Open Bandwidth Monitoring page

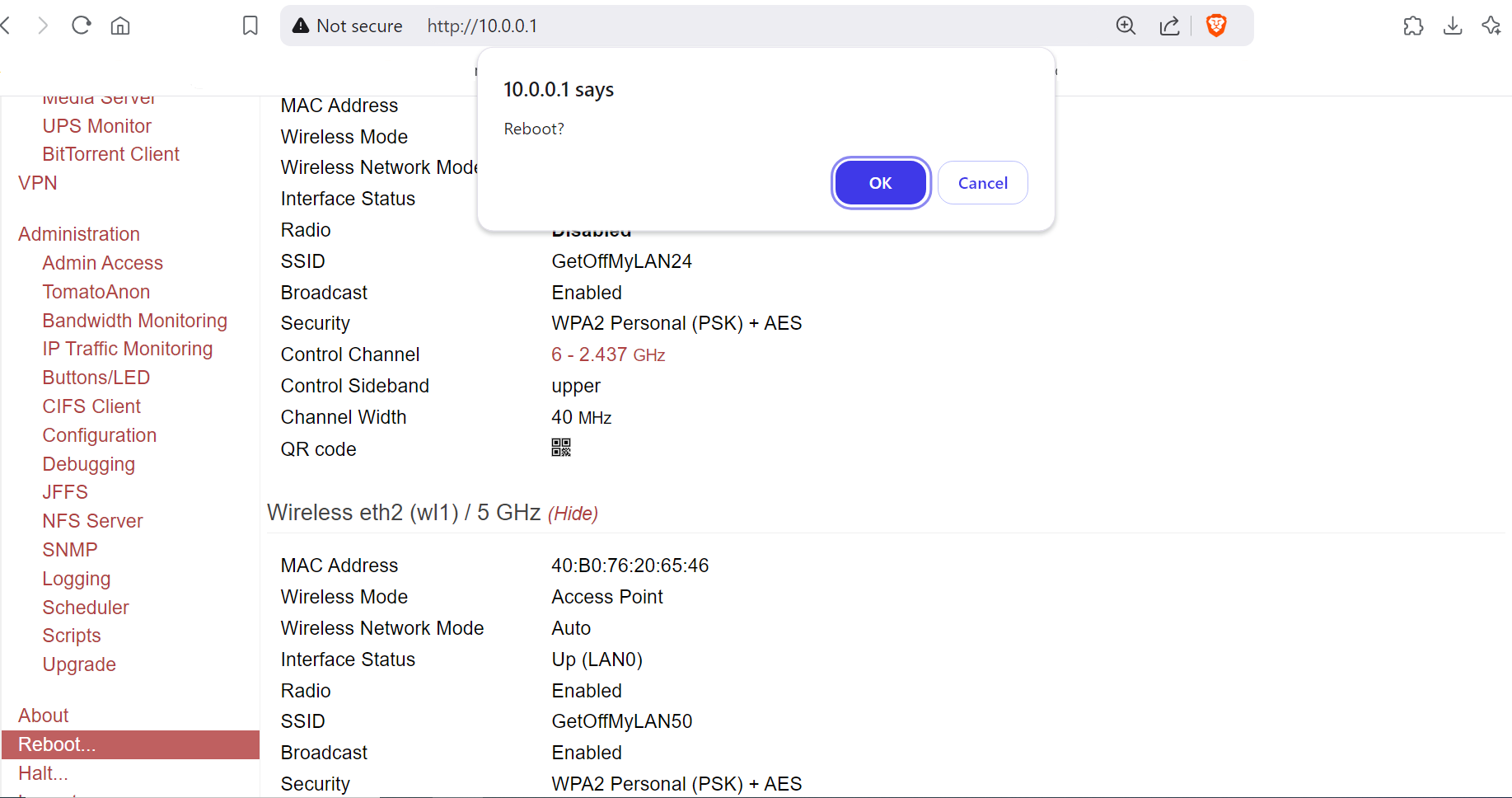click(135, 321)
